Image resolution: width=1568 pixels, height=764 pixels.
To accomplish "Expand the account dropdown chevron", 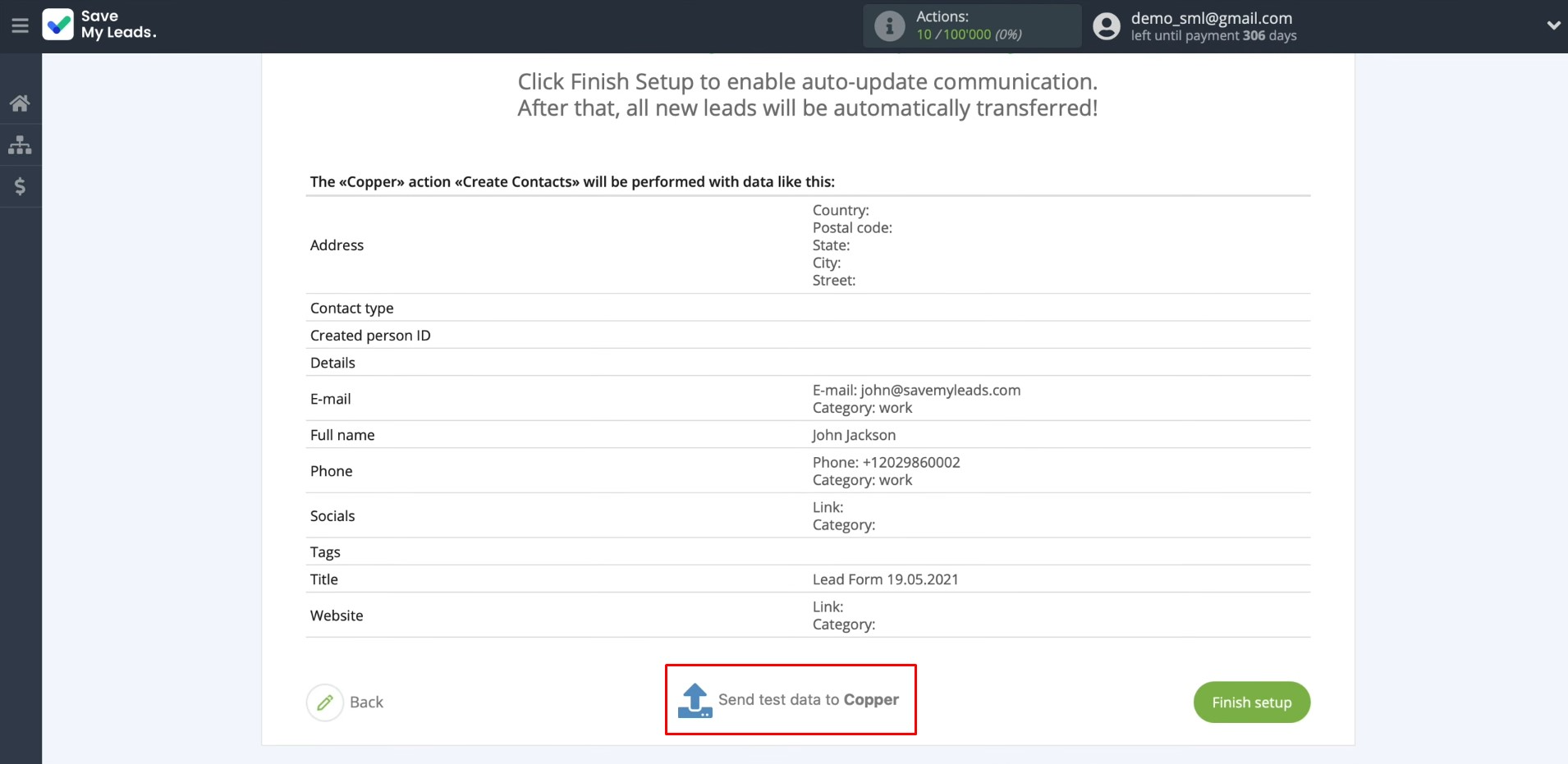I will point(1553,25).
